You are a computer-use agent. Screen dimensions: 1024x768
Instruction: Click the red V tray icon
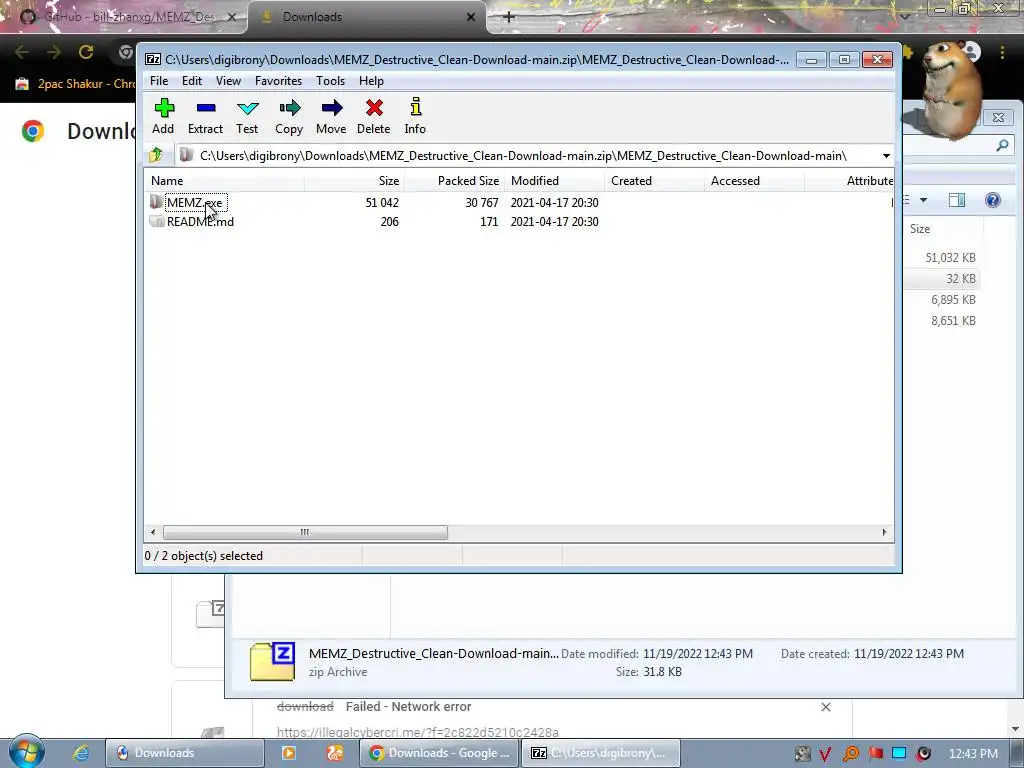coord(825,754)
